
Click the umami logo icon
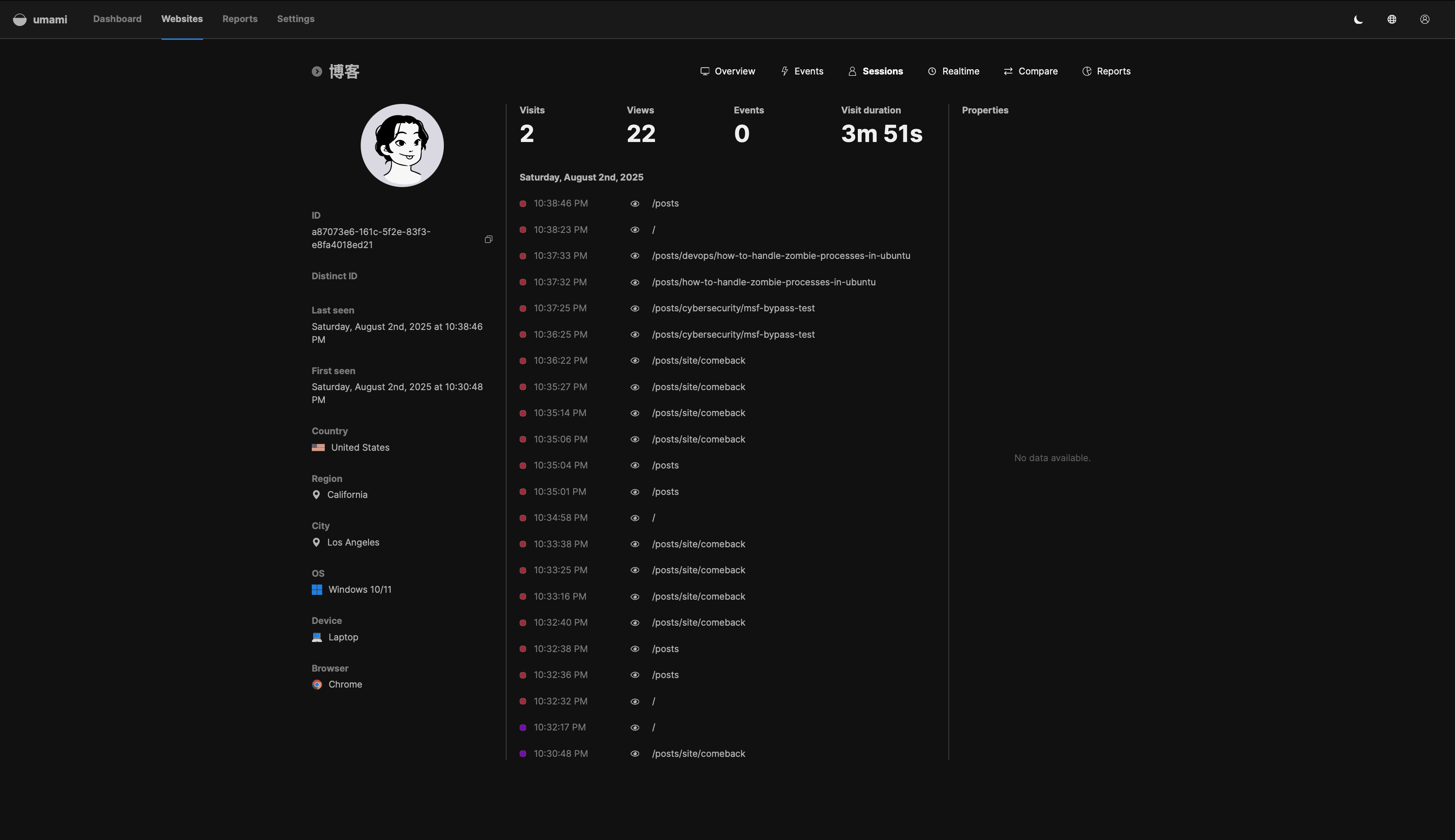pos(19,19)
